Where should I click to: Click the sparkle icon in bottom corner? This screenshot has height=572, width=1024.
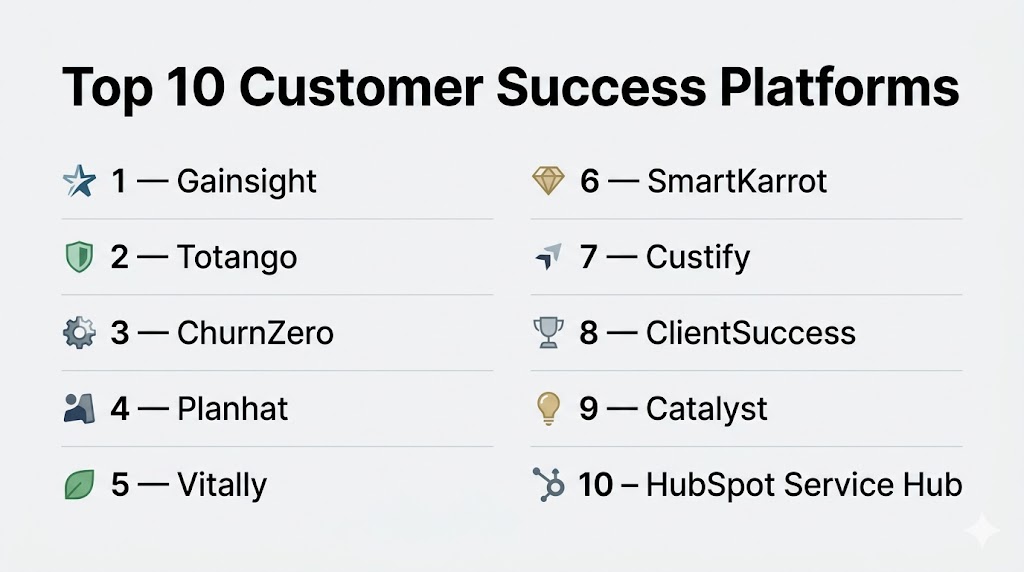click(x=982, y=532)
